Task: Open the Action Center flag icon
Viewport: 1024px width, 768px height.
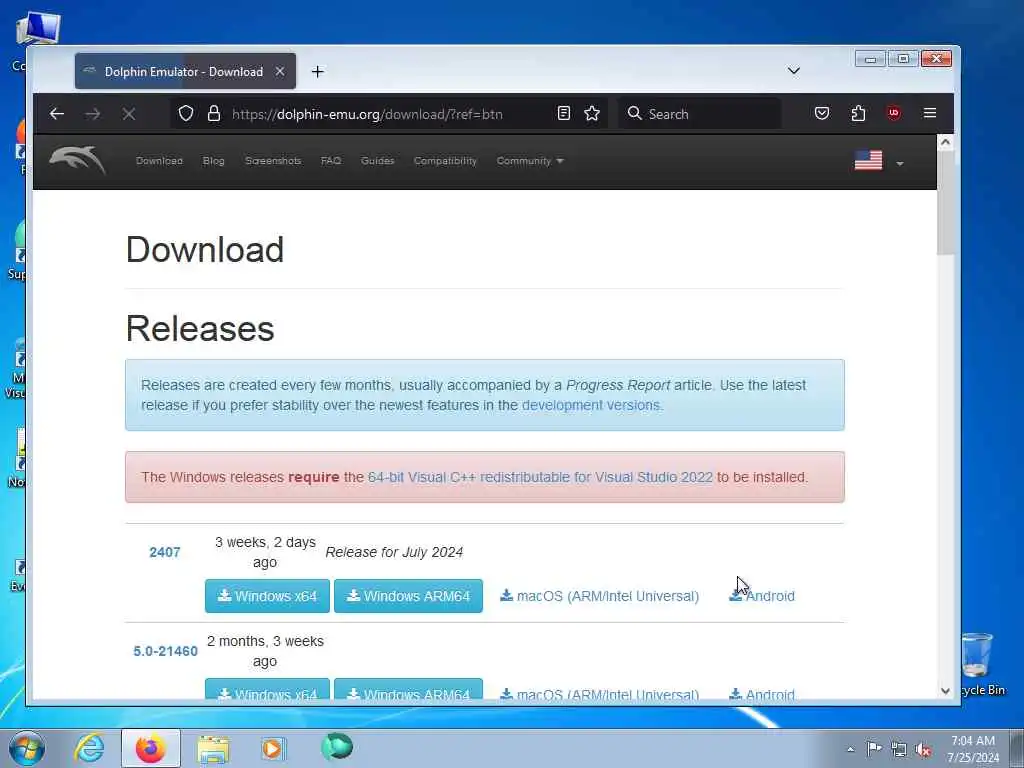Action: [x=874, y=749]
